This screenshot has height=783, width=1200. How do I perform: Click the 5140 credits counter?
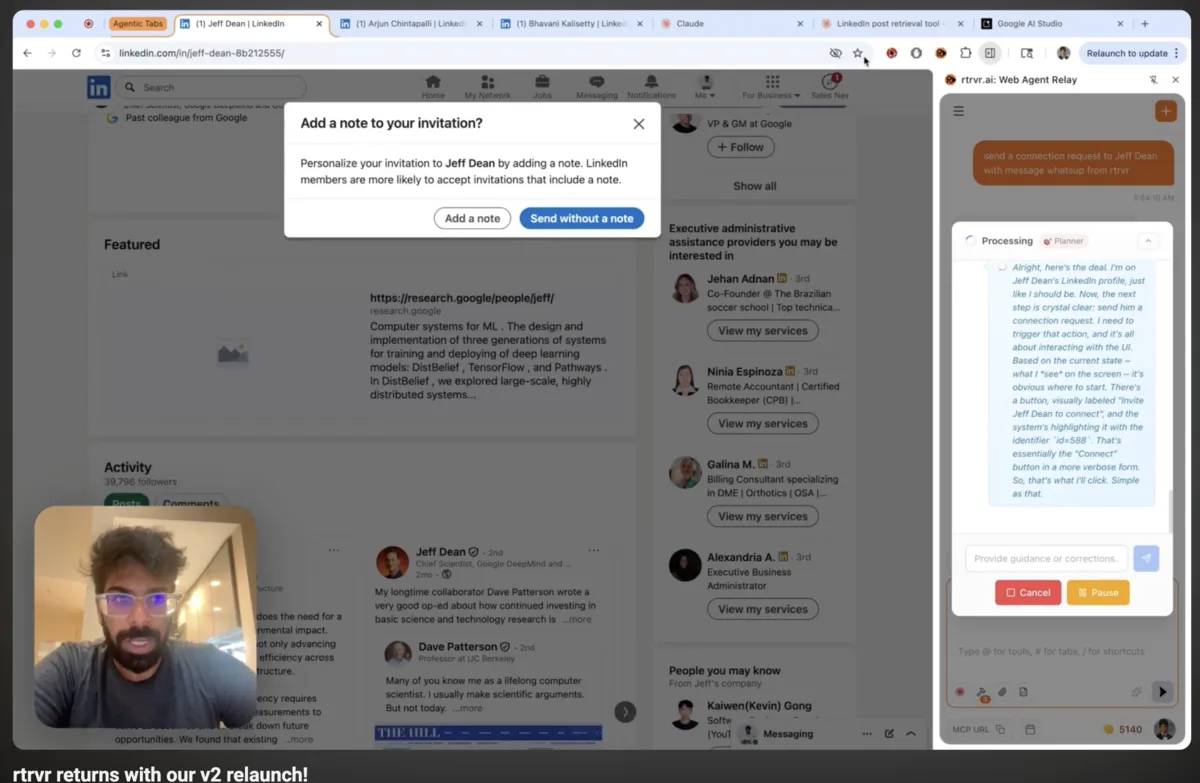[x=1122, y=729]
